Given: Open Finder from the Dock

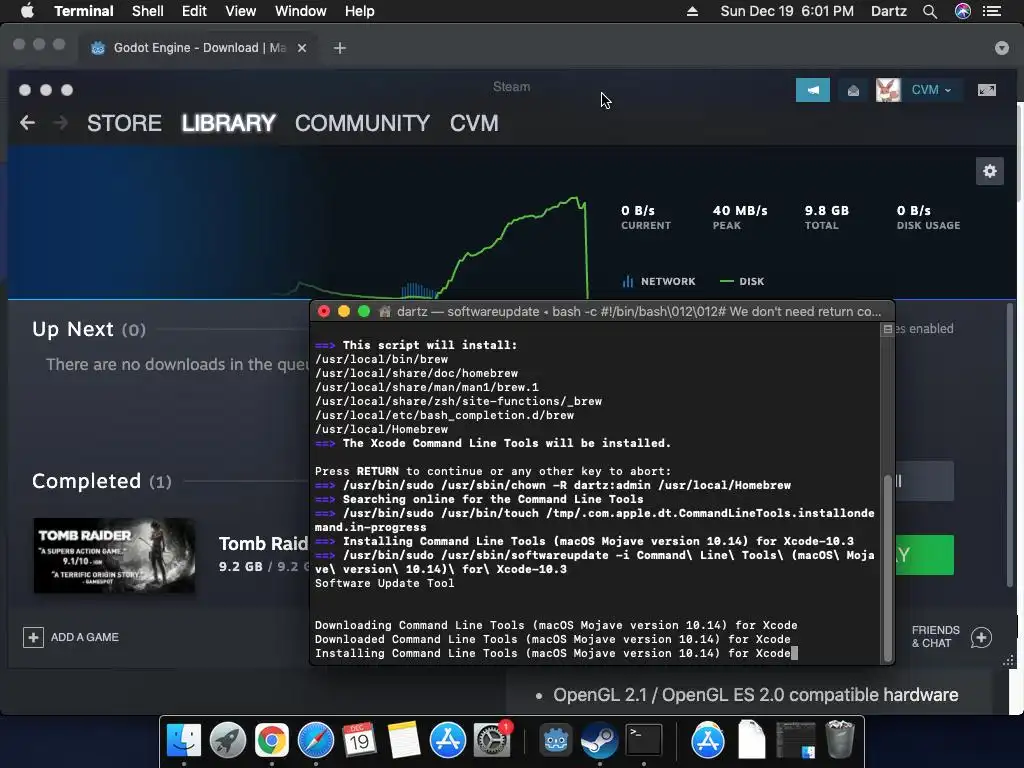Looking at the screenshot, I should tap(184, 741).
